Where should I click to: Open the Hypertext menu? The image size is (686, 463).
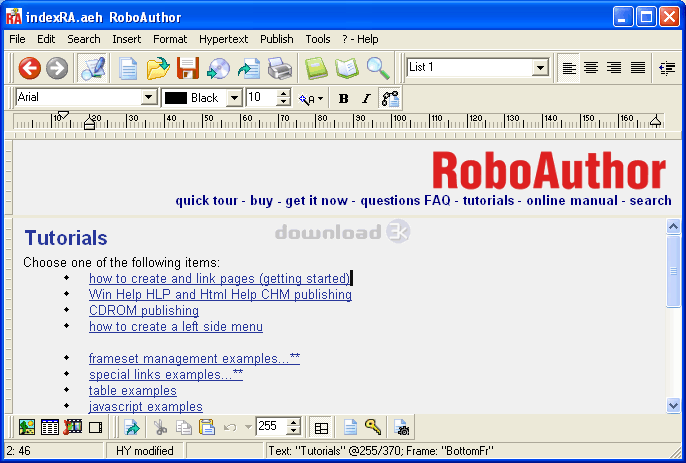click(223, 39)
